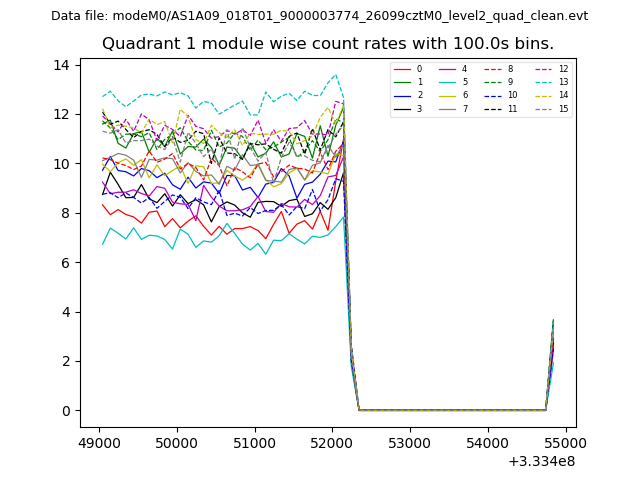Image resolution: width=640 pixels, height=480 pixels.
Task: Click the plot title about Quadrant 1 count rates
Action: (x=327, y=44)
